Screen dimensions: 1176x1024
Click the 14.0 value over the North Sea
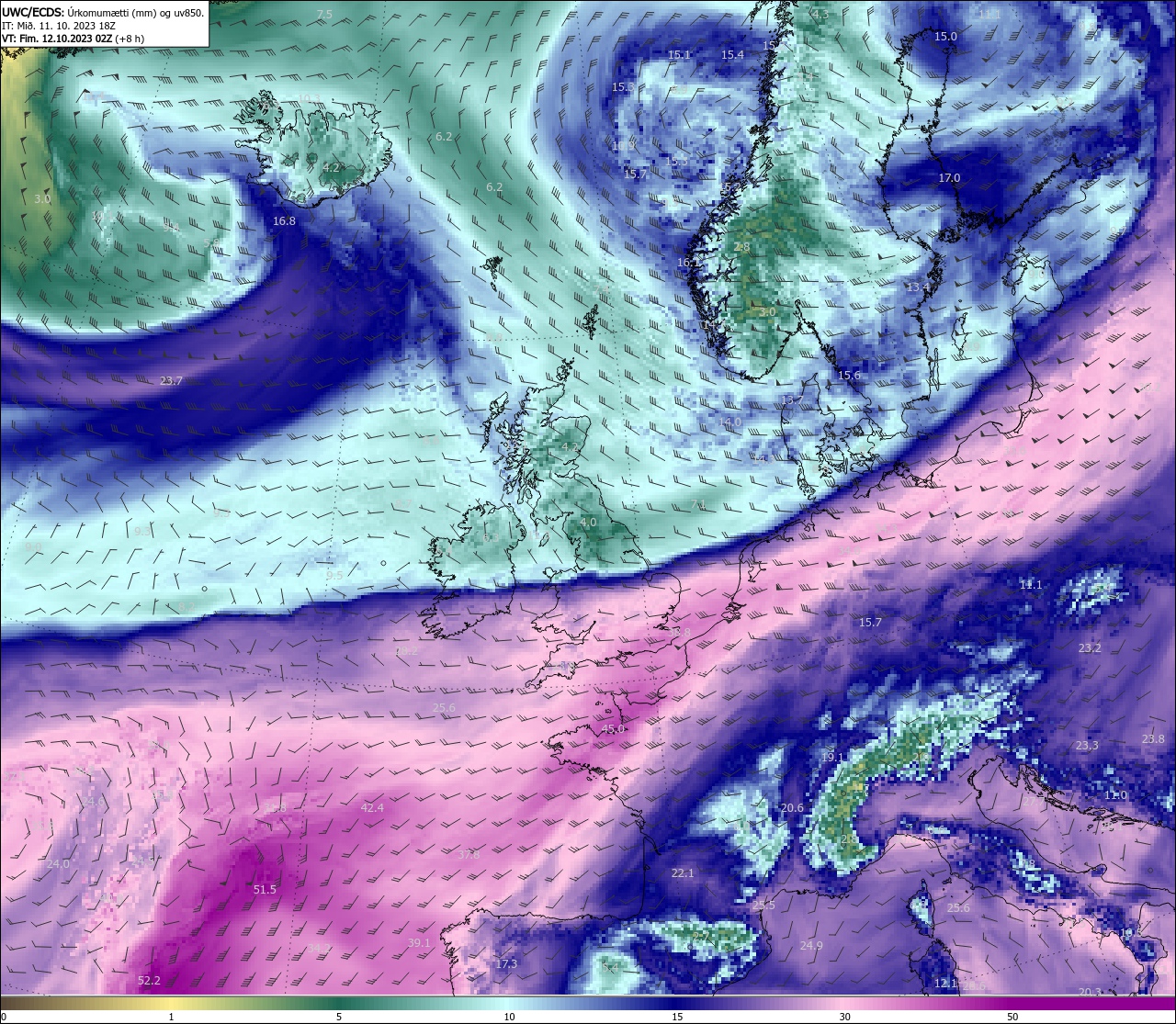point(730,422)
